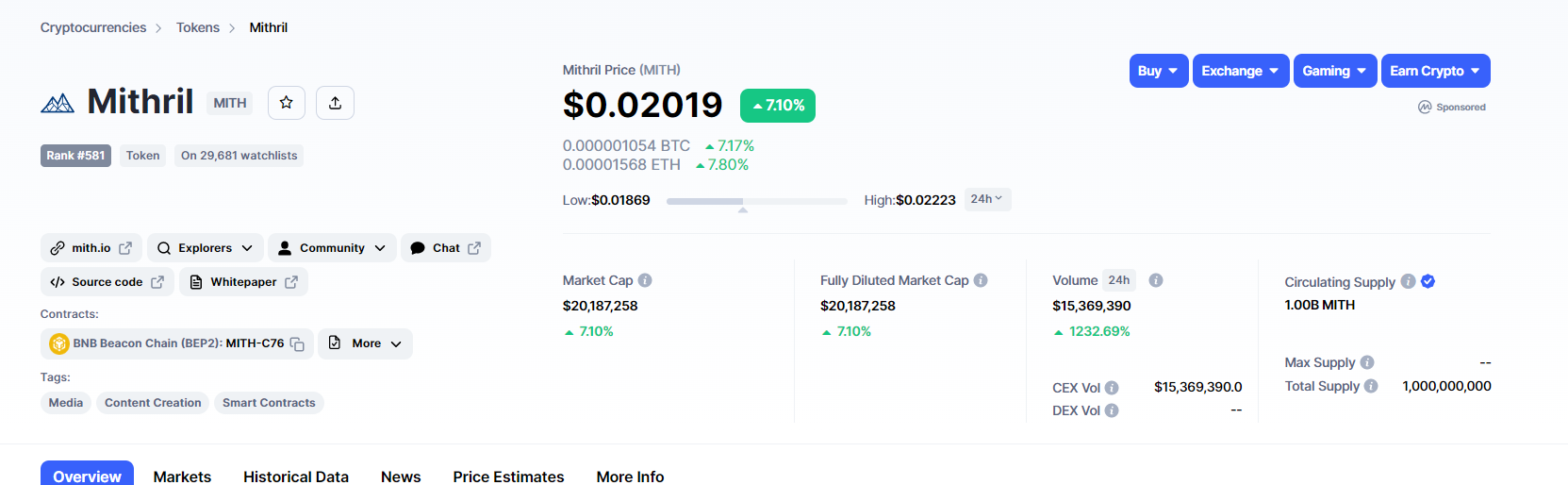1568x485 pixels.
Task: Click the $15,369,390.0 CEX Vol value
Action: click(x=1198, y=387)
